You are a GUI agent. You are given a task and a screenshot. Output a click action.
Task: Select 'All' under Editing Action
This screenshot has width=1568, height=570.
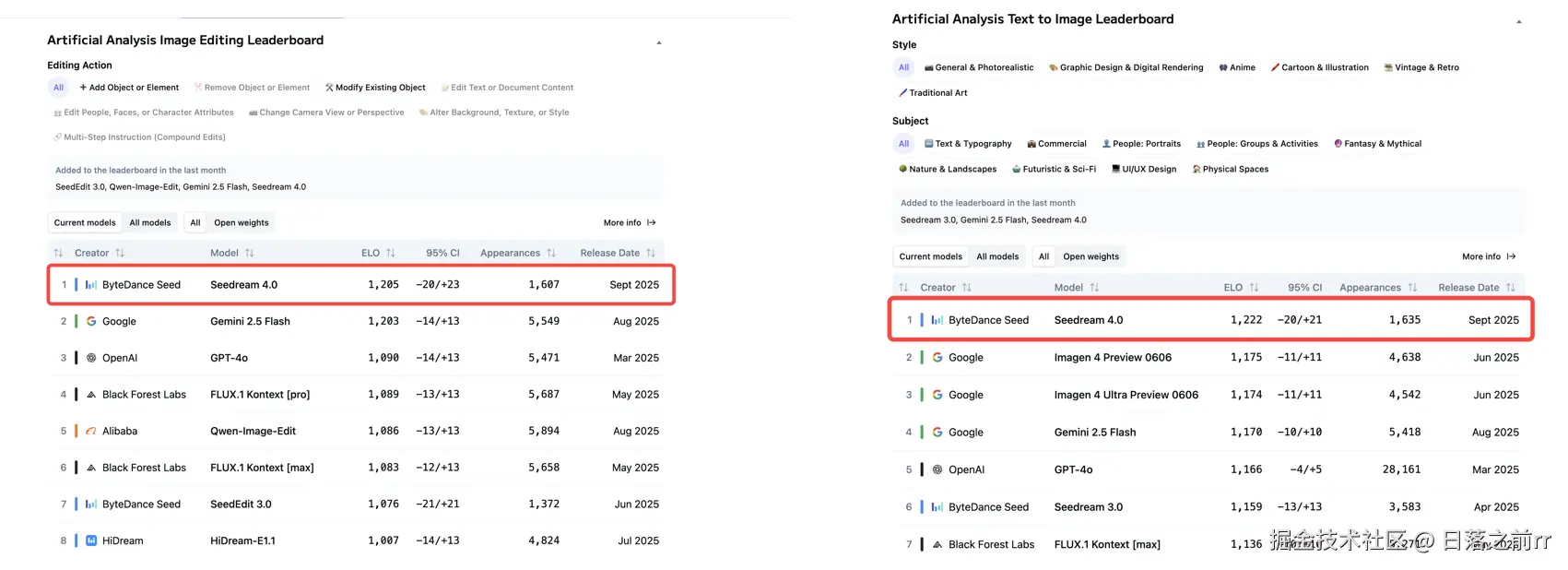[58, 88]
